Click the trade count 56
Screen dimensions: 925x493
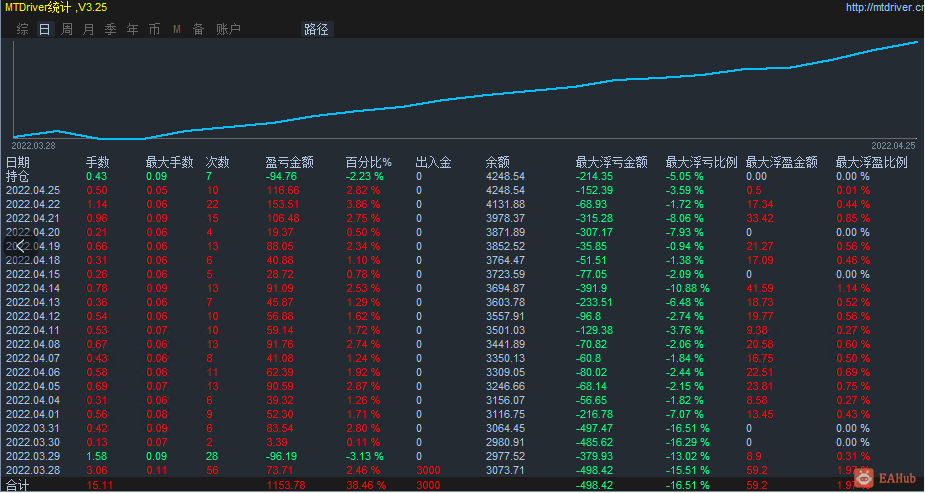pos(212,471)
